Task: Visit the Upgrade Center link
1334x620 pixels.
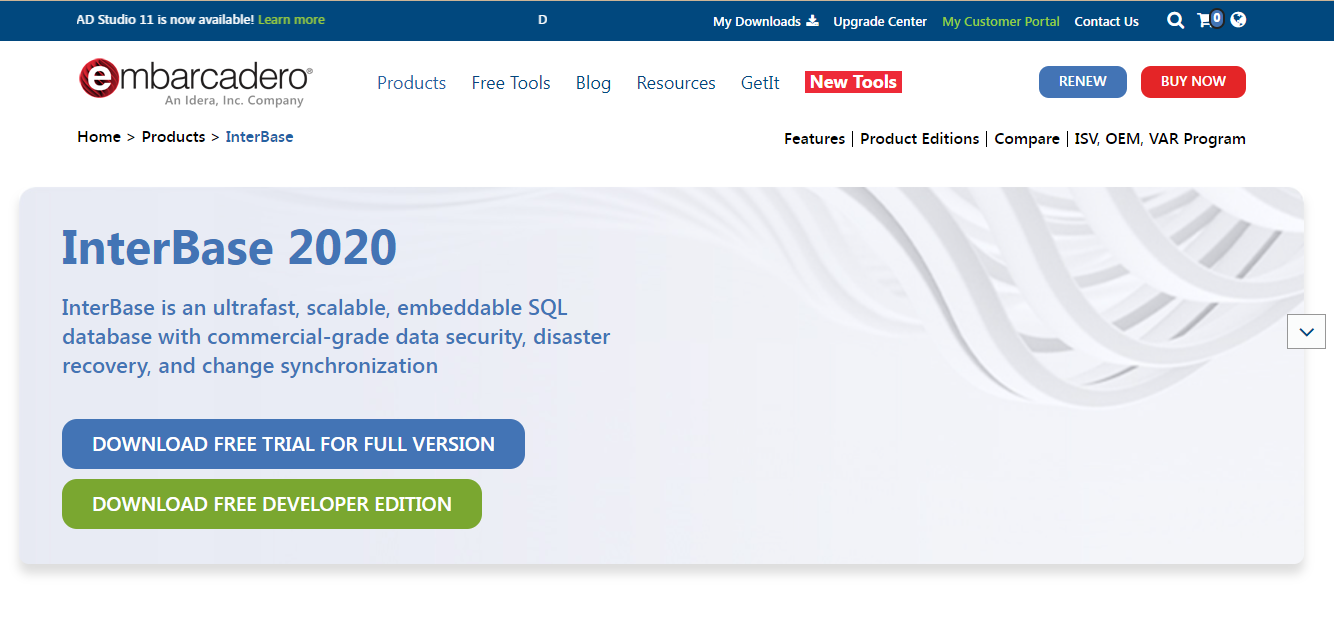Action: pyautogui.click(x=880, y=21)
